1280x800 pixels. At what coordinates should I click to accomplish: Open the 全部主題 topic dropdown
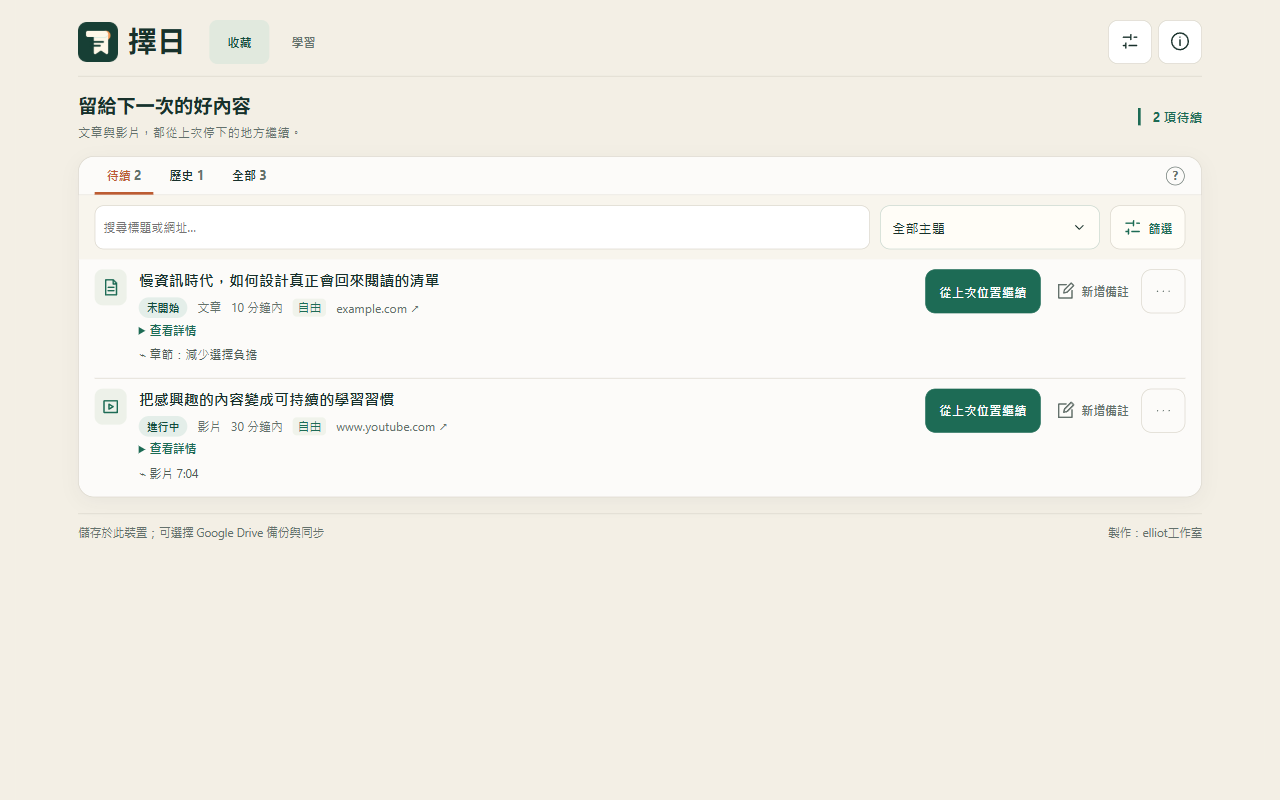coord(990,227)
